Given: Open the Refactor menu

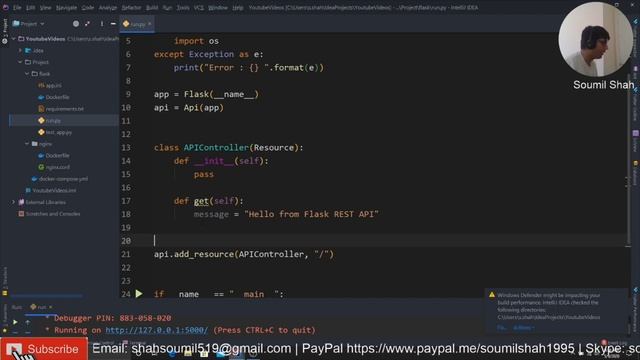Looking at the screenshot, I should (131, 7).
